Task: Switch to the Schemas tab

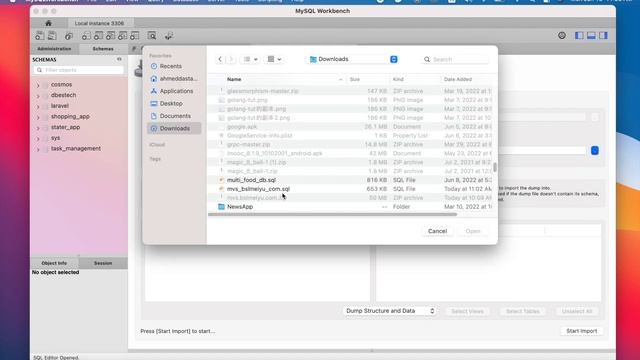Action: click(x=103, y=49)
